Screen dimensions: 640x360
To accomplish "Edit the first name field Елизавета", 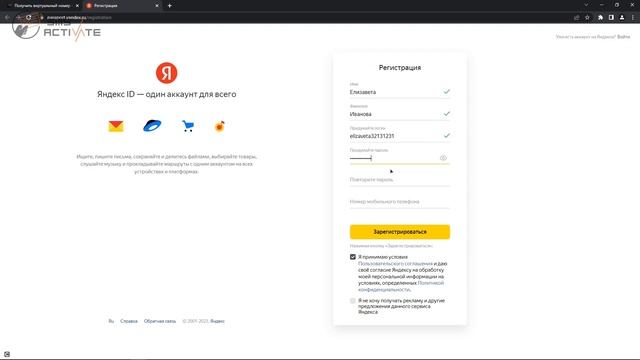I will [400, 92].
